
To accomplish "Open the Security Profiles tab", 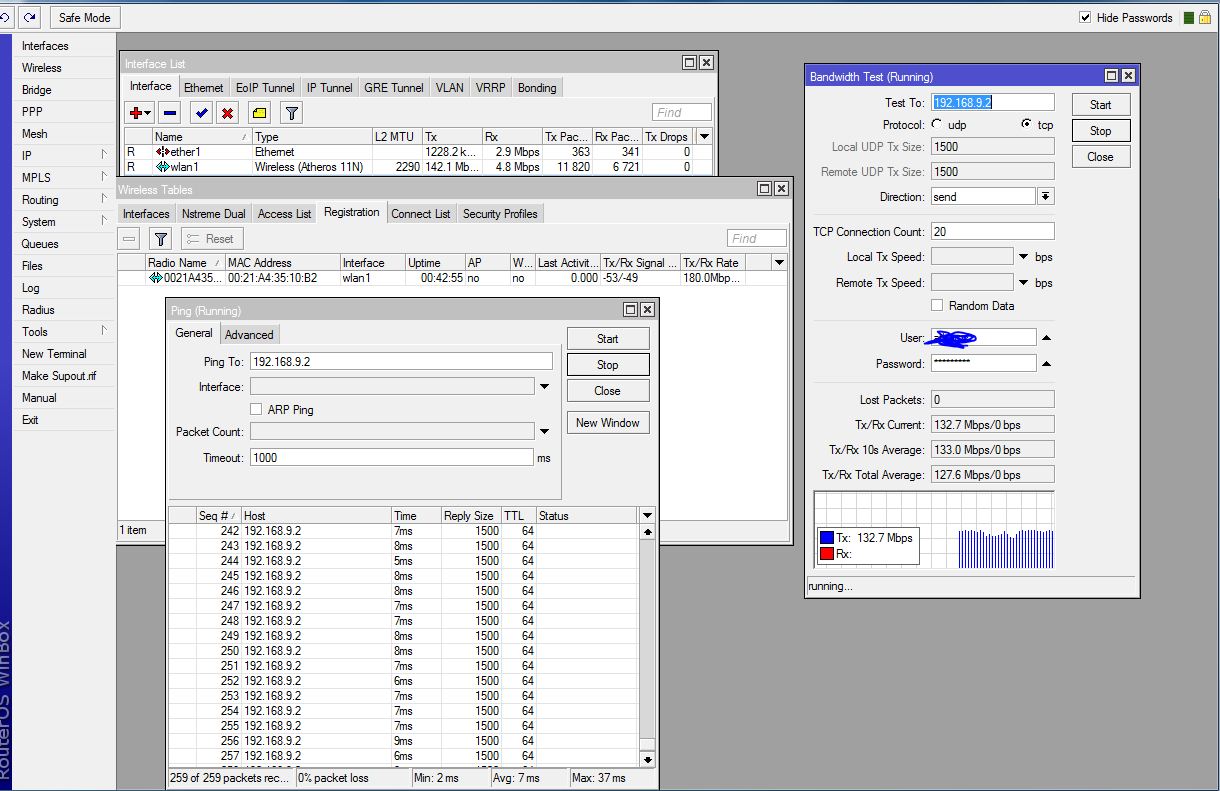I will (500, 214).
